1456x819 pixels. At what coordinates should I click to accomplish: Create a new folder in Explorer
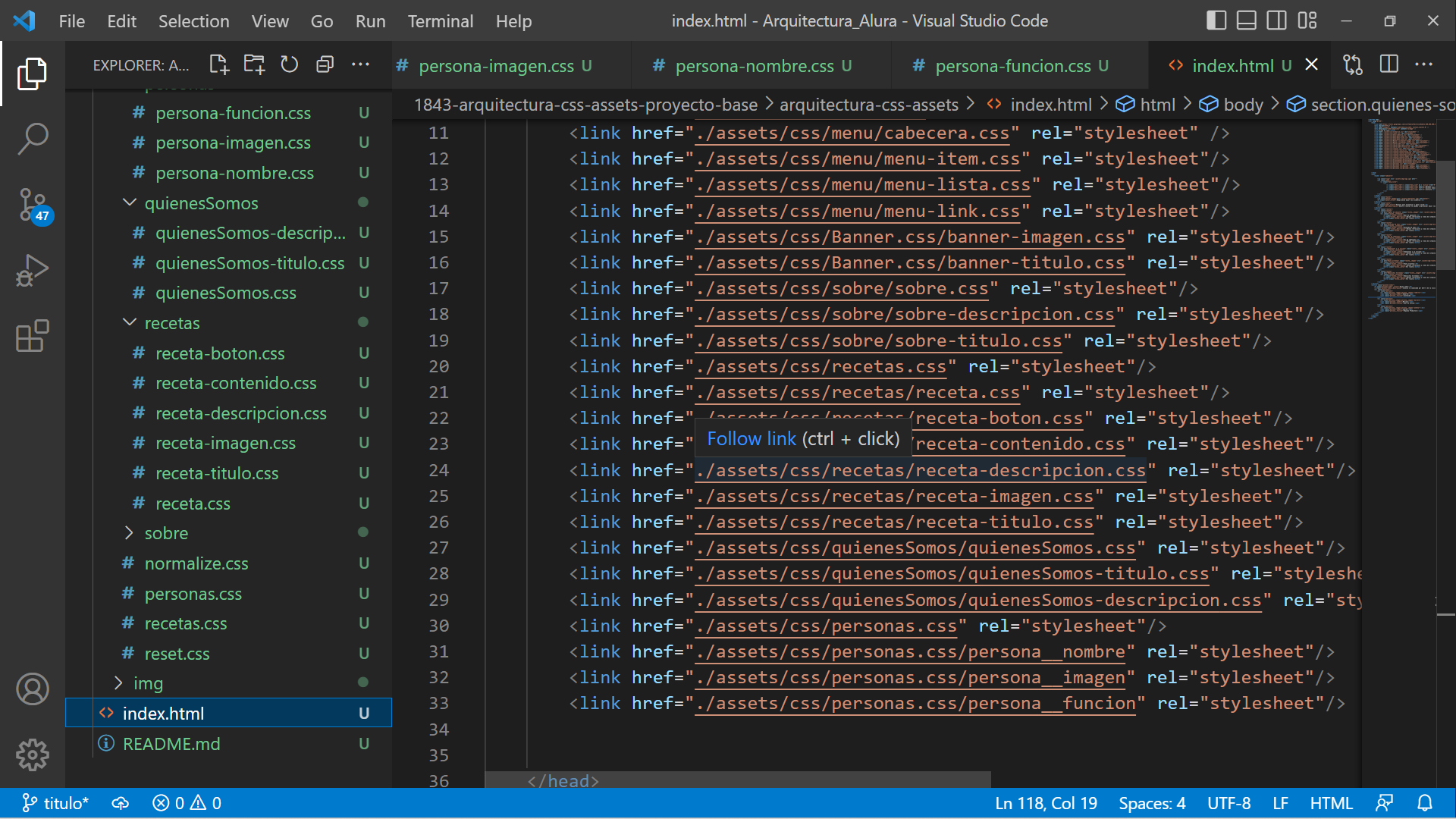tap(254, 65)
